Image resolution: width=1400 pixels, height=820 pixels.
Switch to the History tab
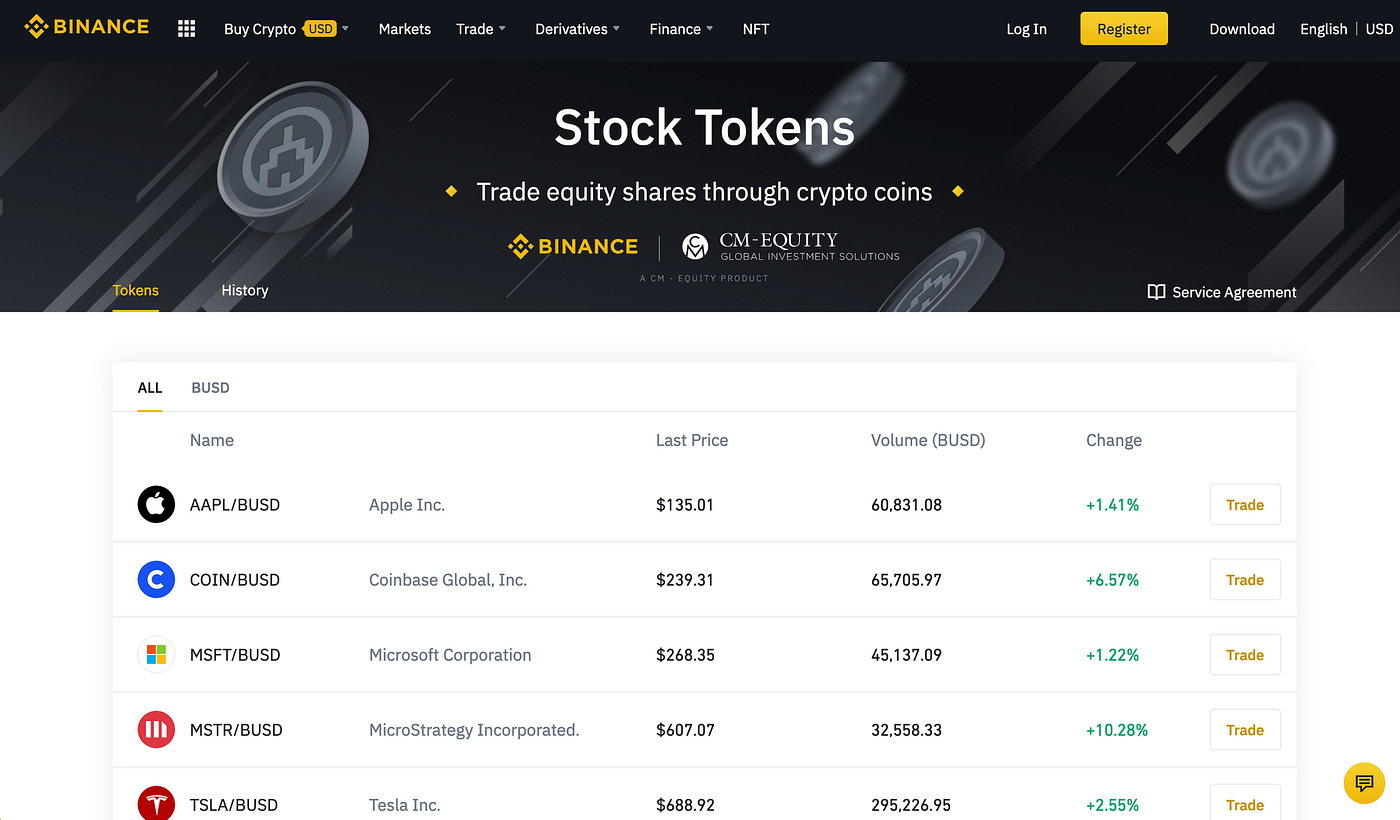pos(244,290)
